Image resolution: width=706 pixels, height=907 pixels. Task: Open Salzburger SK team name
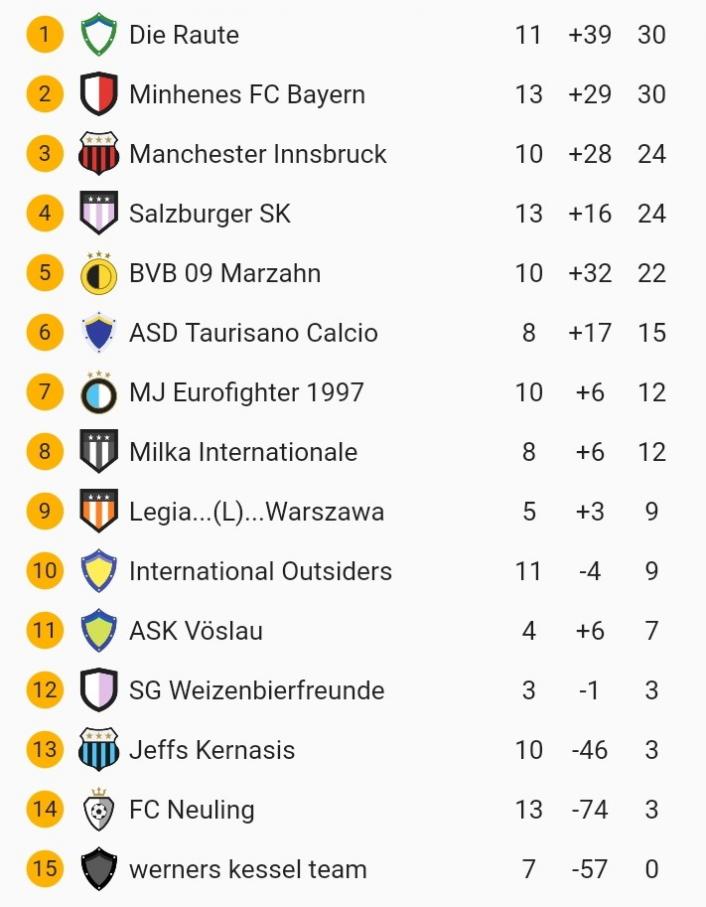pyautogui.click(x=210, y=214)
